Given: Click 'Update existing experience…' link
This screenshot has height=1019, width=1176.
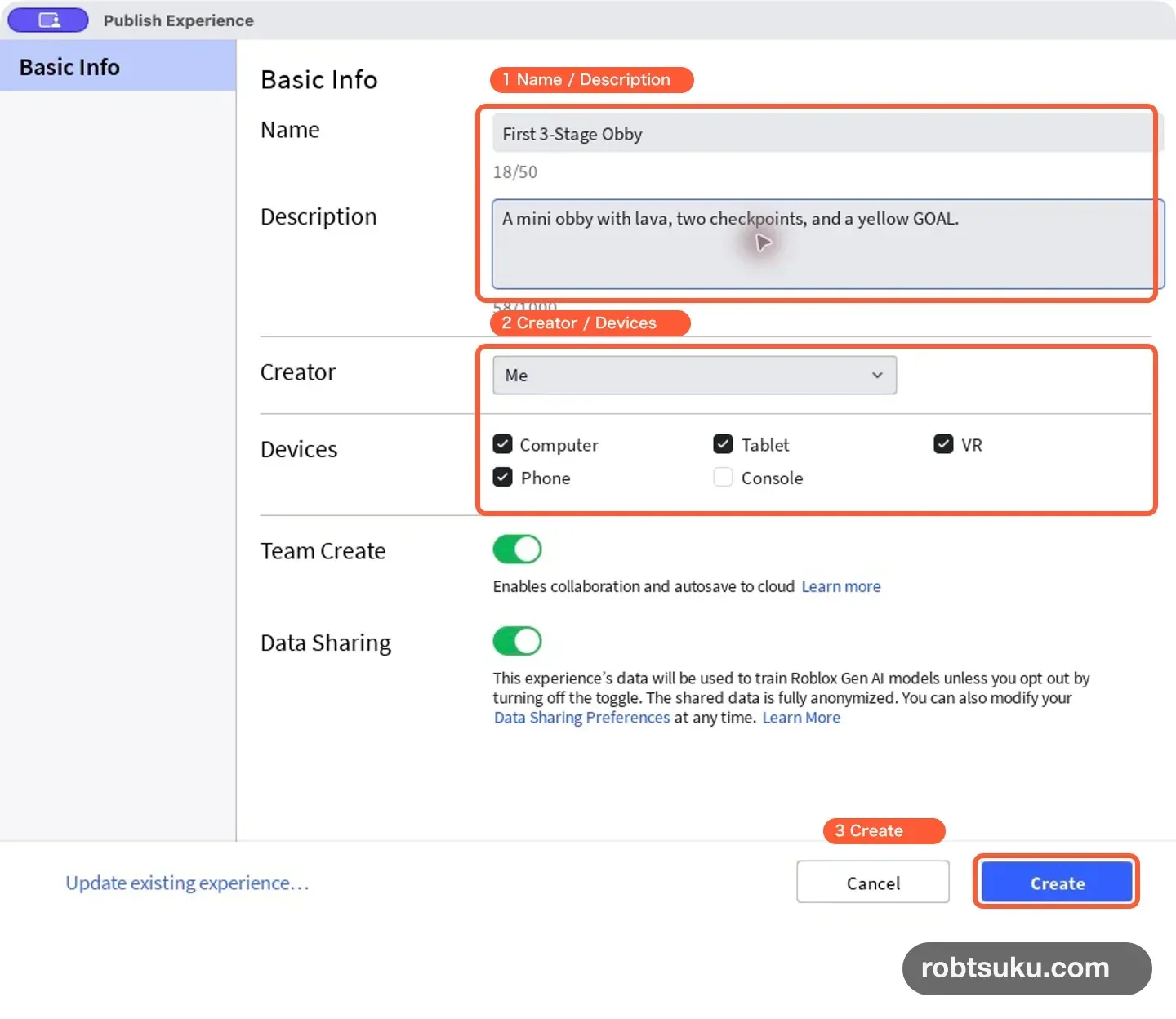Looking at the screenshot, I should (187, 883).
